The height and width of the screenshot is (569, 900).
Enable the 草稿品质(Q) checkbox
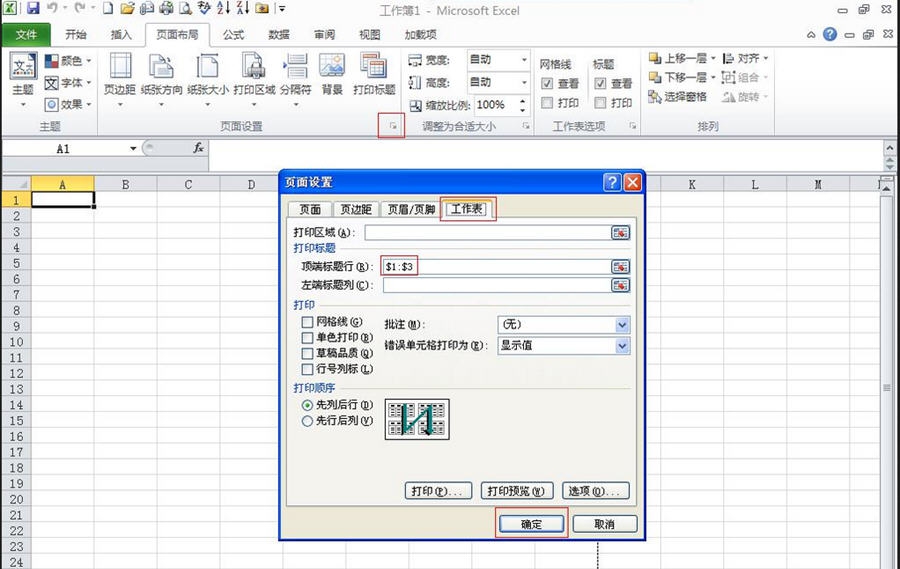coord(307,353)
